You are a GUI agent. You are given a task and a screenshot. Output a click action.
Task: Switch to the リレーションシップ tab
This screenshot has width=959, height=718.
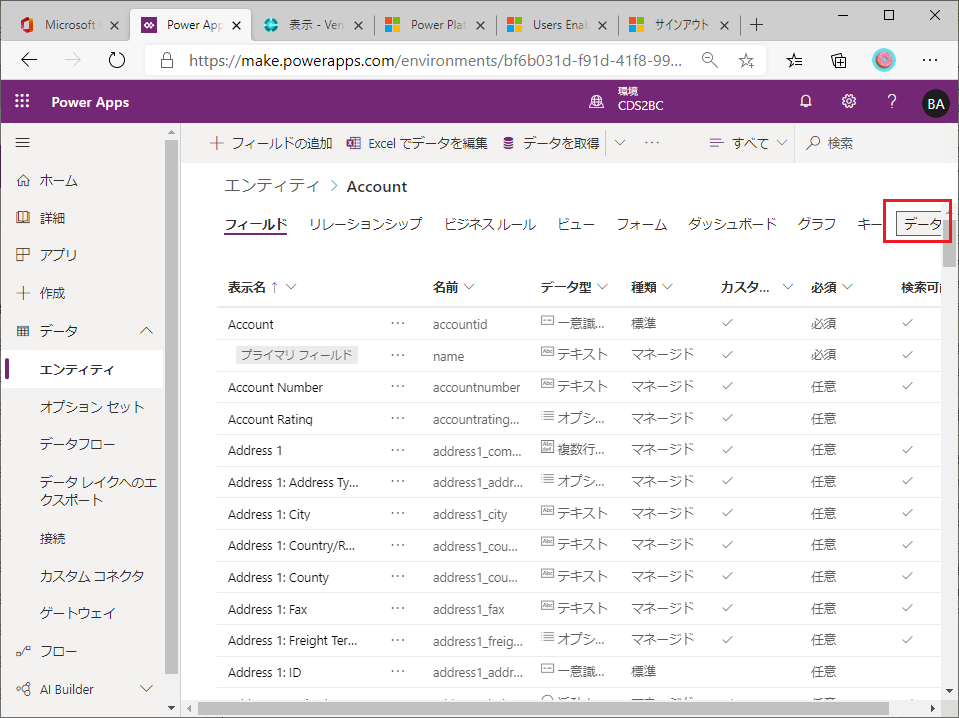click(365, 224)
